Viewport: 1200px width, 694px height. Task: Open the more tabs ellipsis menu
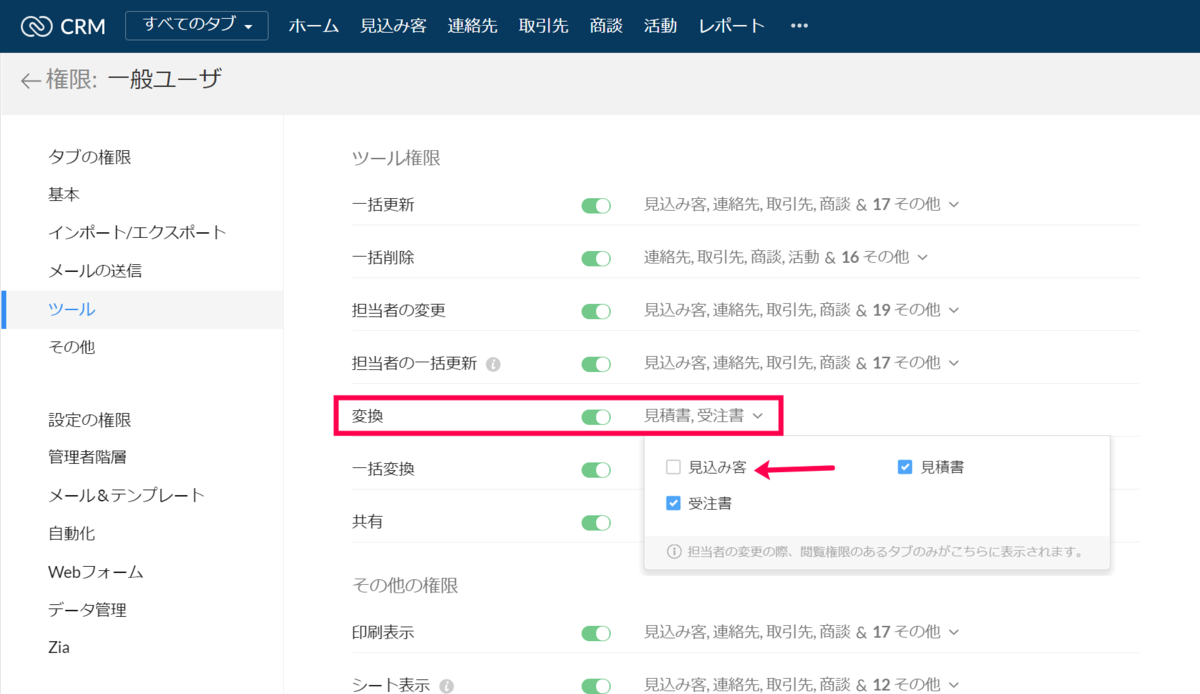pyautogui.click(x=799, y=26)
